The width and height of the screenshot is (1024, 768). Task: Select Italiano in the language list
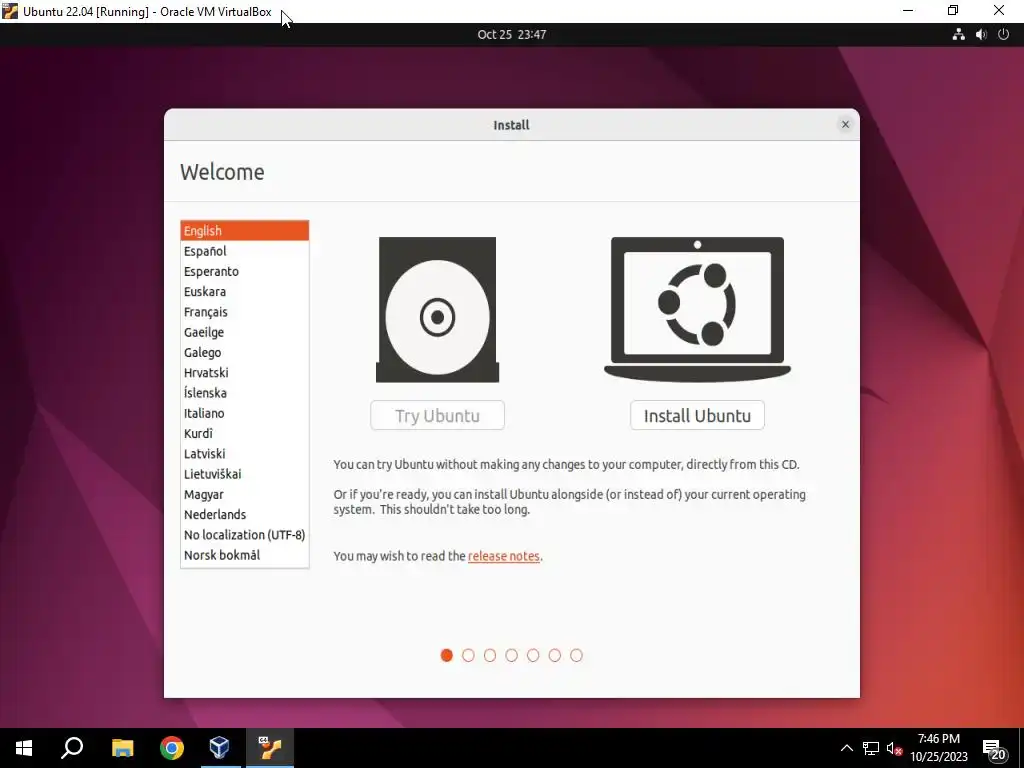(244, 413)
